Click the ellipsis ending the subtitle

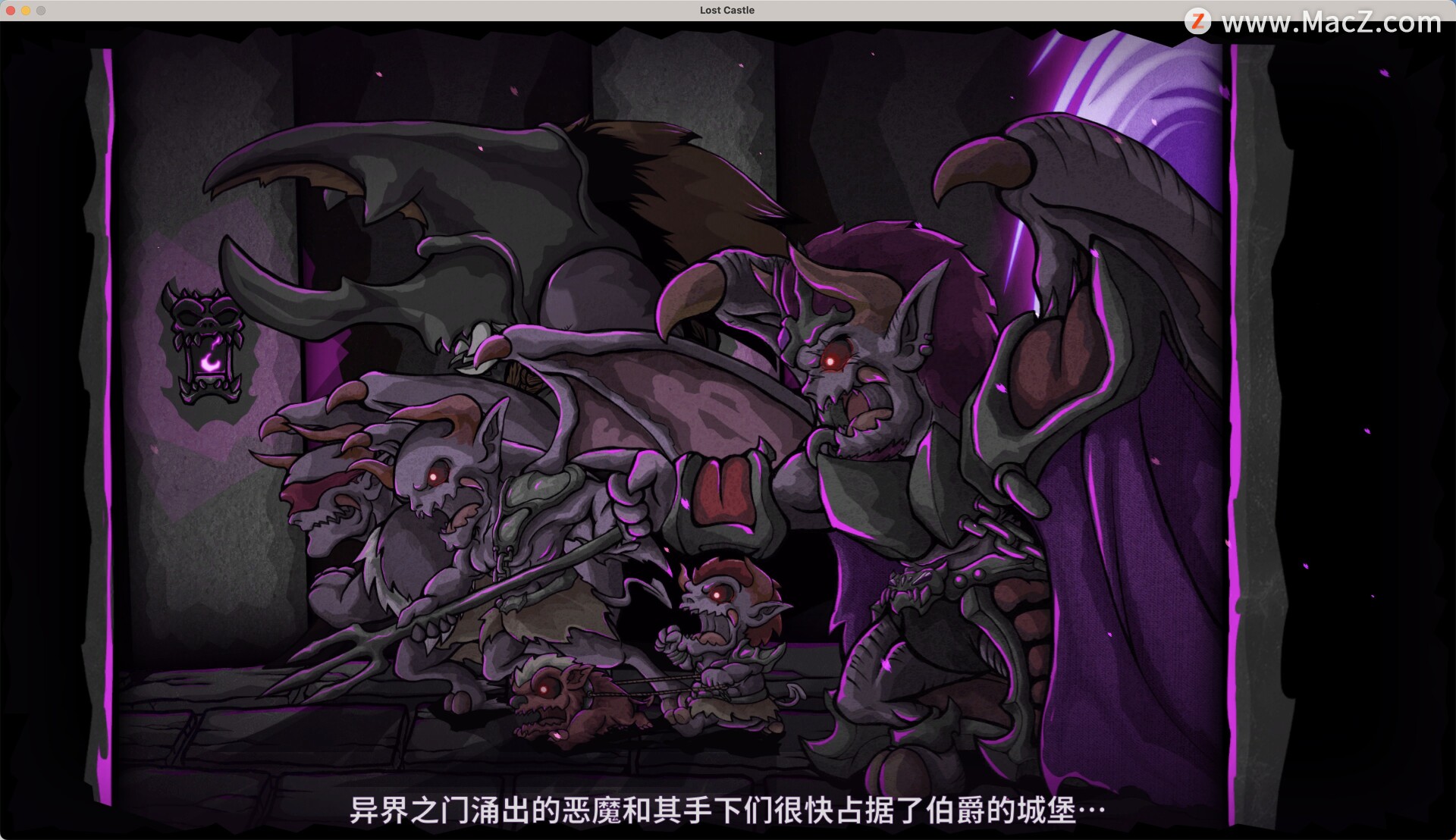(1092, 810)
